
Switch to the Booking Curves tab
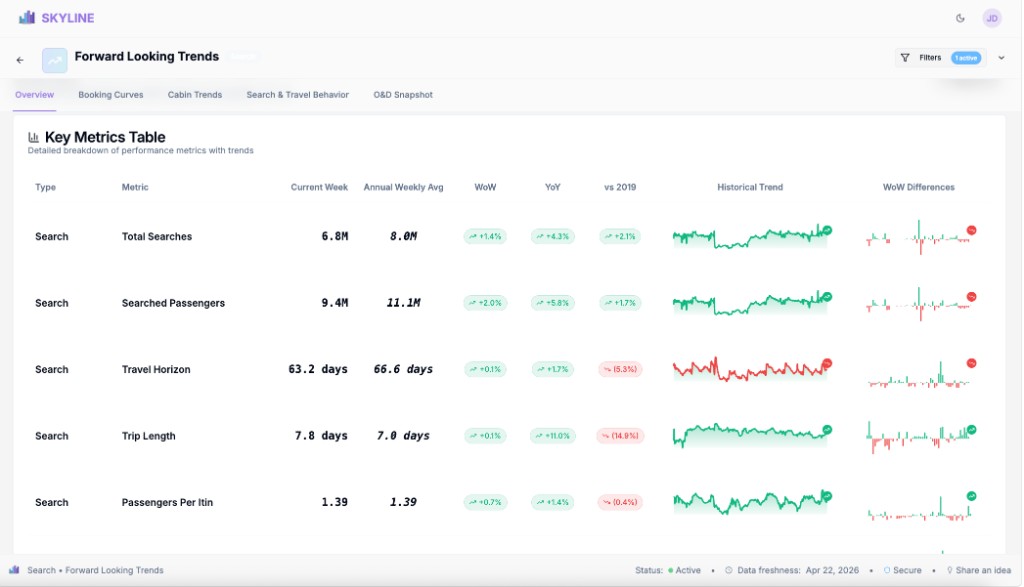click(x=111, y=95)
